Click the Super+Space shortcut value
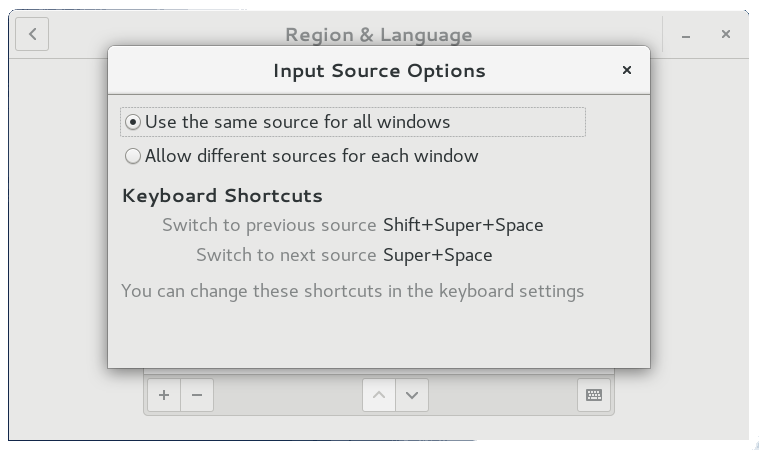This screenshot has height=450, width=759. pyautogui.click(x=438, y=255)
